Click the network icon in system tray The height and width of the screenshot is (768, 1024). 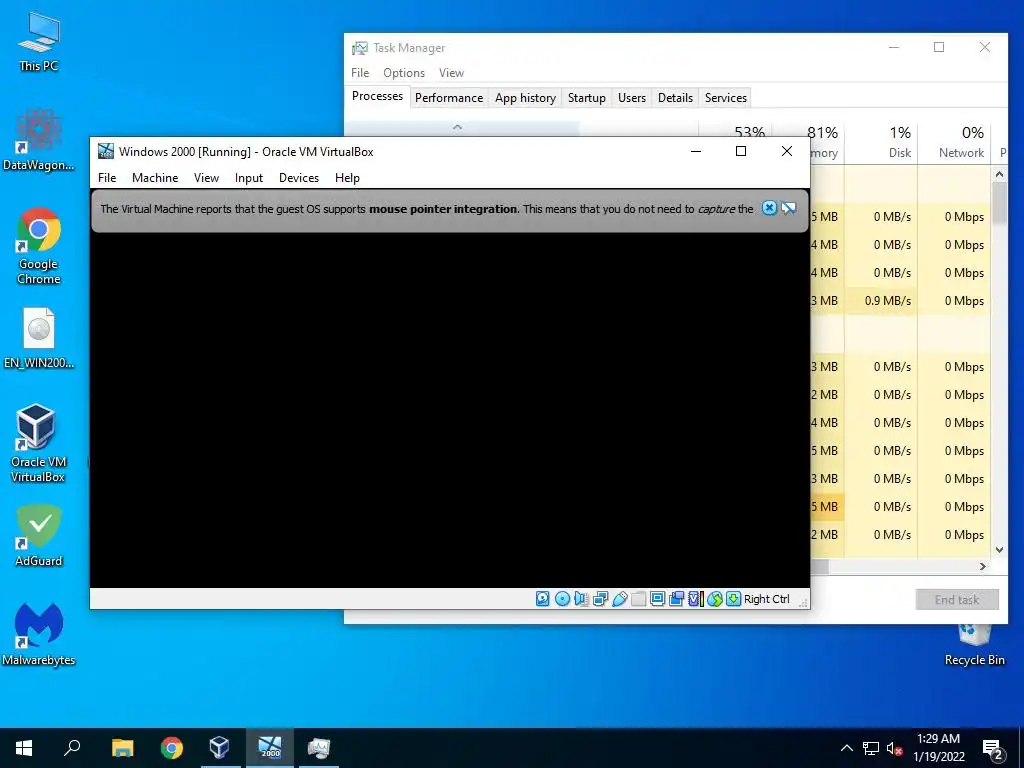871,748
